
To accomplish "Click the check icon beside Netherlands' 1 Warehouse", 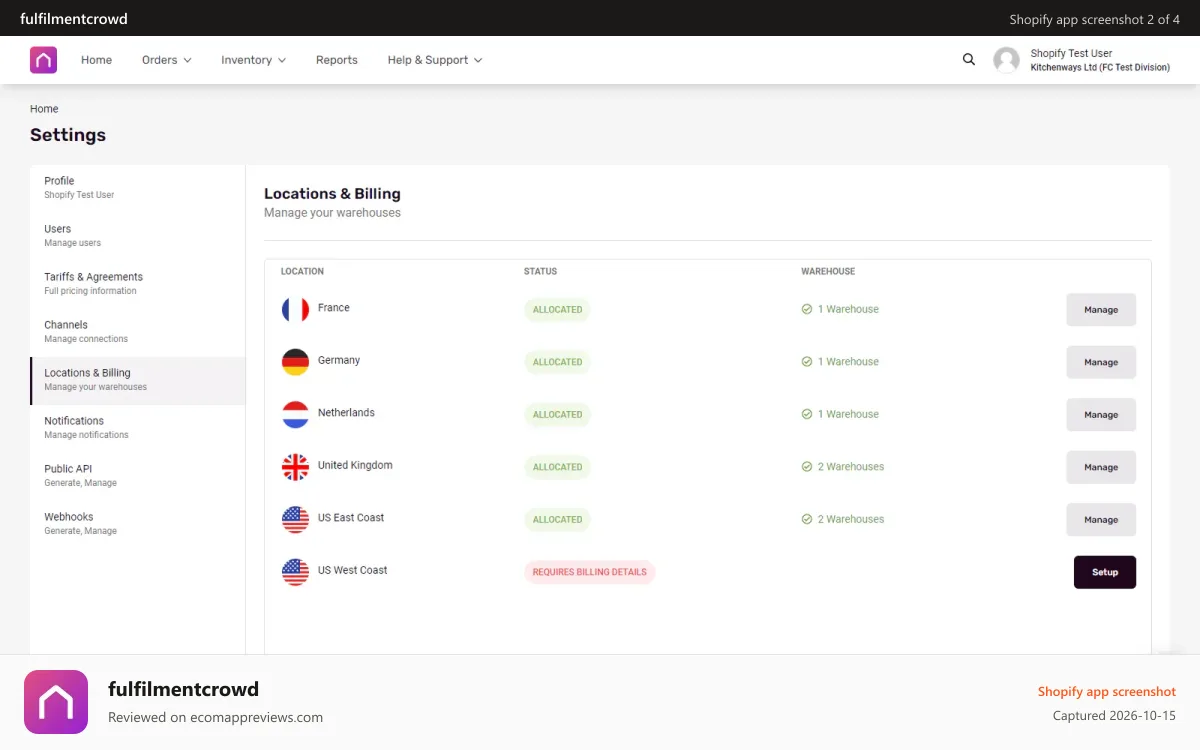I will tap(806, 414).
